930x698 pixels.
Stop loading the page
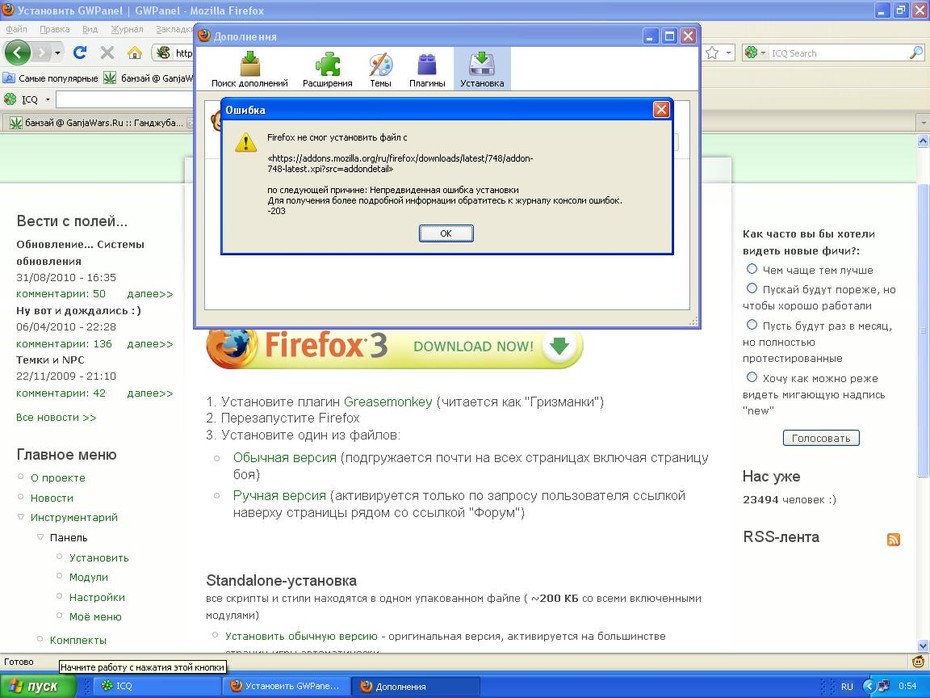[x=107, y=53]
